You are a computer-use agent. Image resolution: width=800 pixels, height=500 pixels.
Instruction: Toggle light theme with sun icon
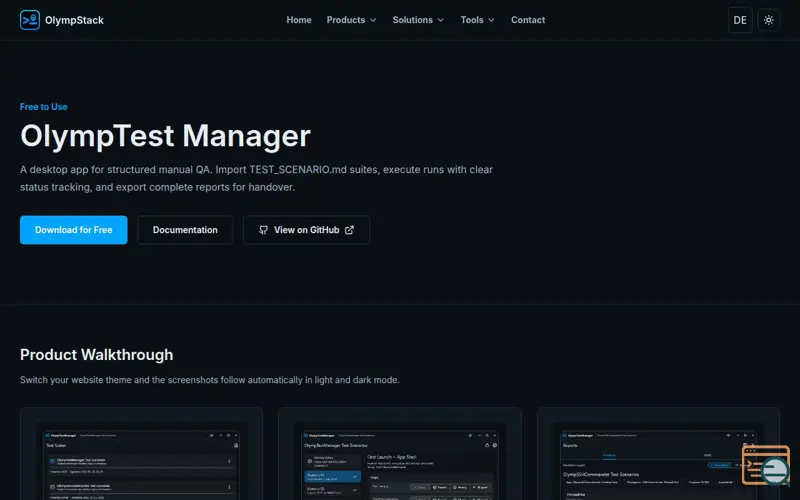[x=768, y=20]
